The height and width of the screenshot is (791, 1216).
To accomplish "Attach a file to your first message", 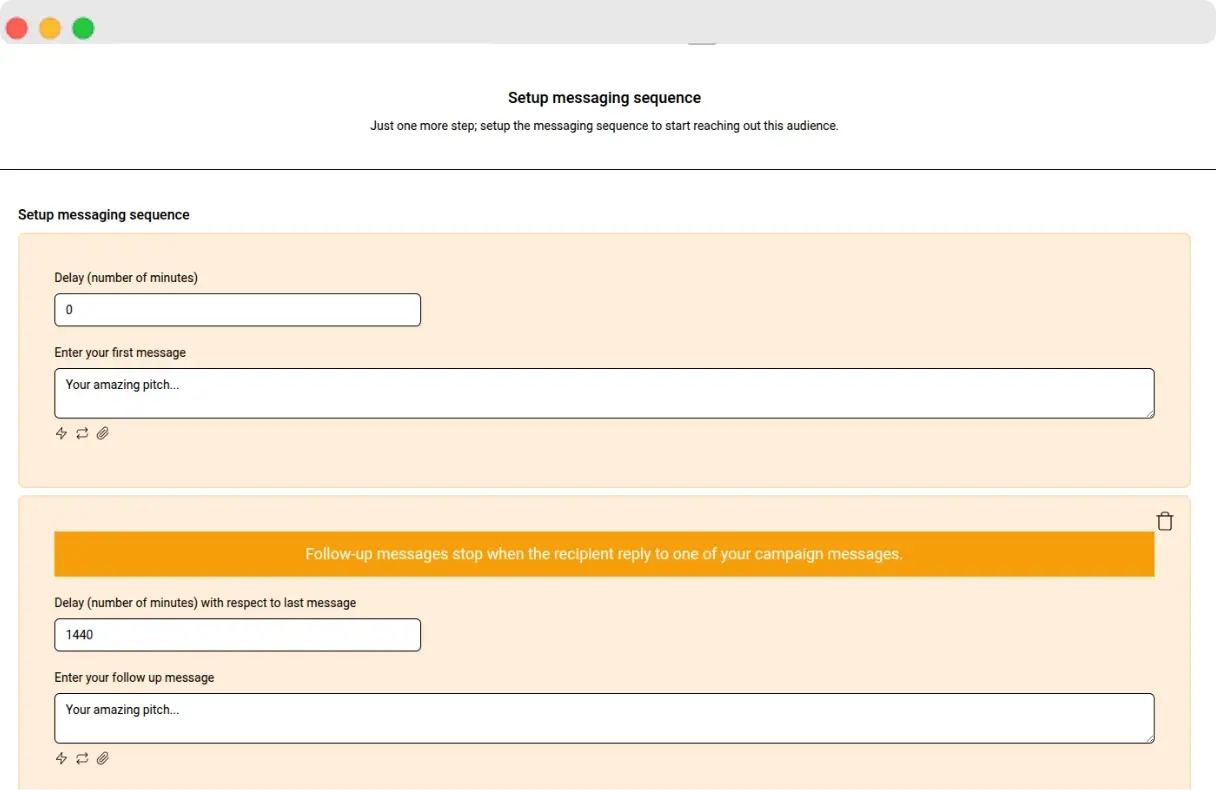I will [x=103, y=433].
